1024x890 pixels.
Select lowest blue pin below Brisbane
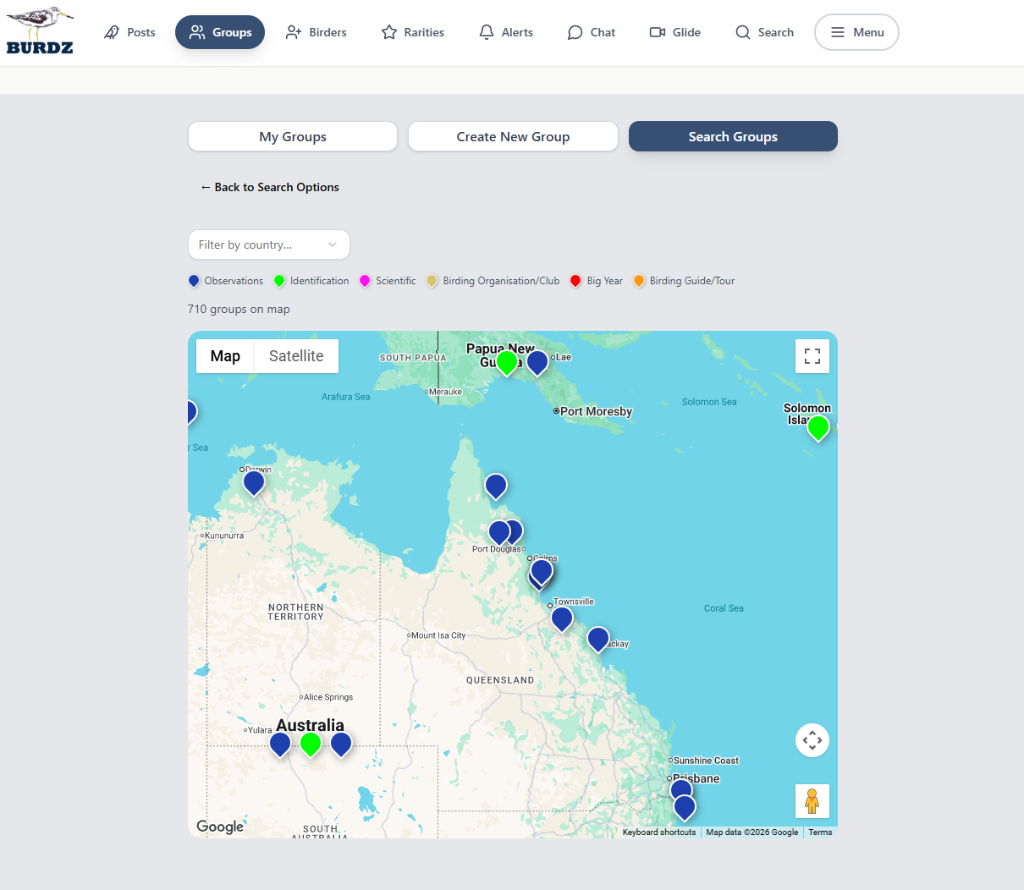pyautogui.click(x=684, y=808)
